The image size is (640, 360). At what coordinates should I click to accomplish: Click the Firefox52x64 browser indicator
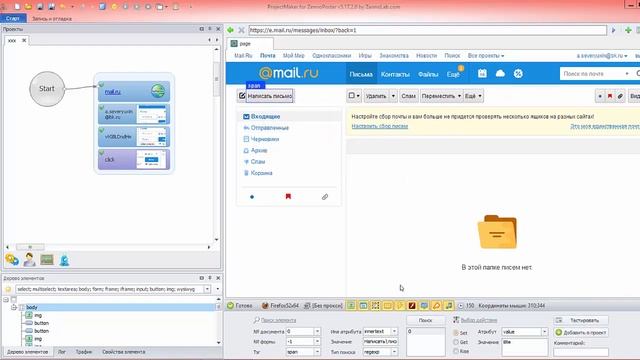point(280,305)
